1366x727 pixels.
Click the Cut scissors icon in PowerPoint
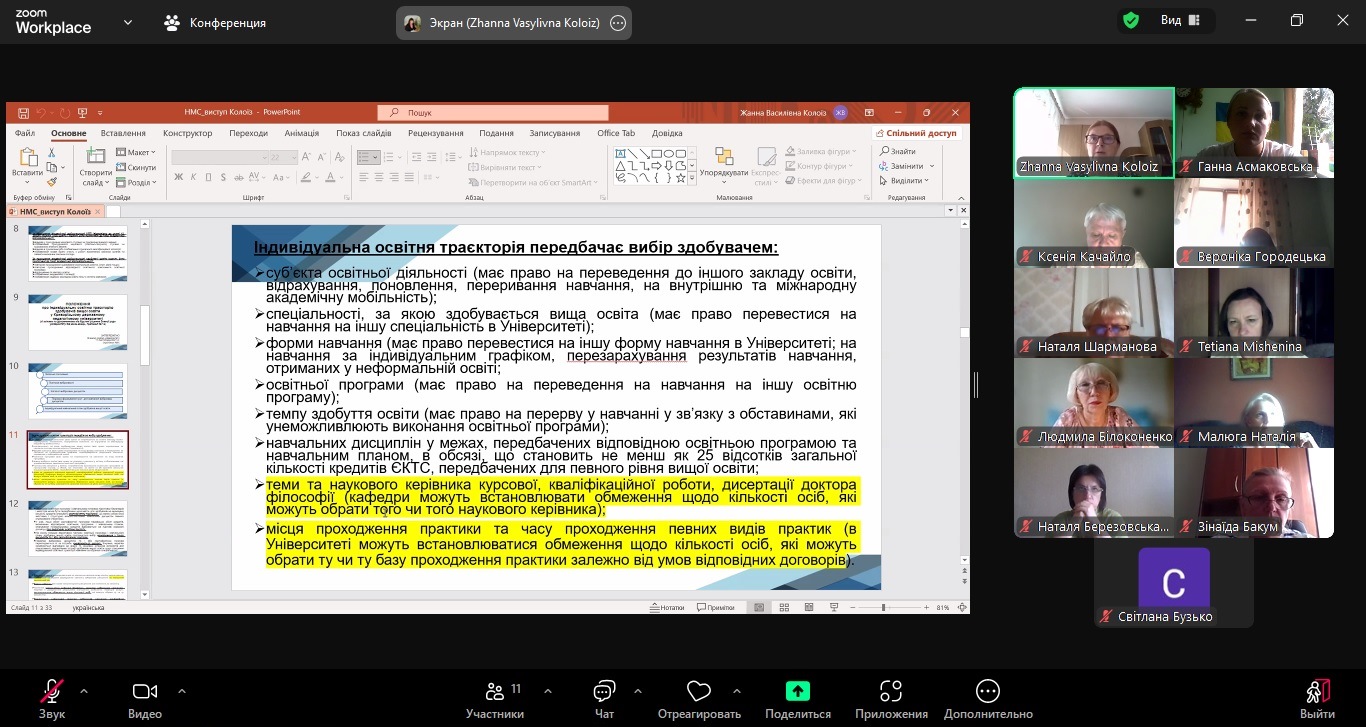tap(52, 153)
